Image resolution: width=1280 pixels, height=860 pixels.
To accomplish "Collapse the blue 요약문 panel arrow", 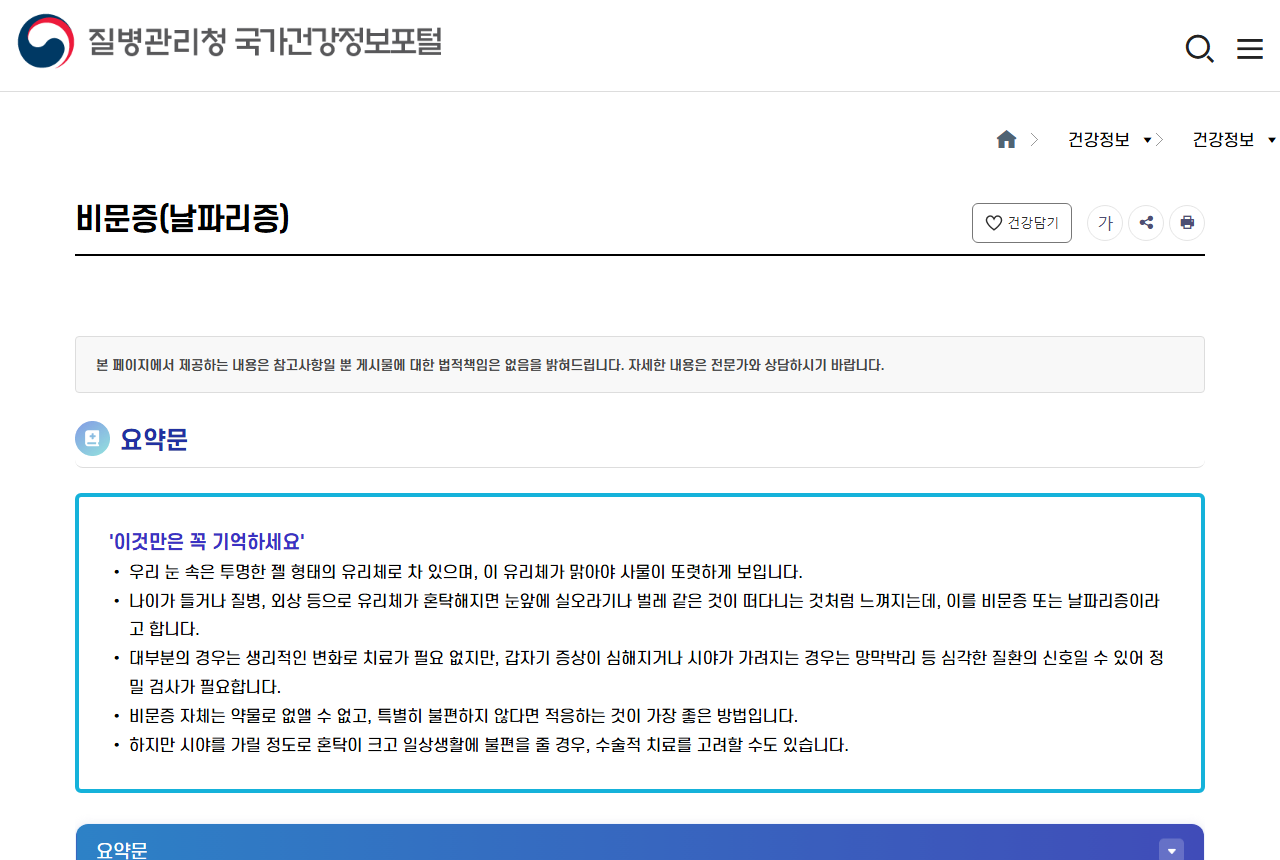I will pyautogui.click(x=1171, y=850).
